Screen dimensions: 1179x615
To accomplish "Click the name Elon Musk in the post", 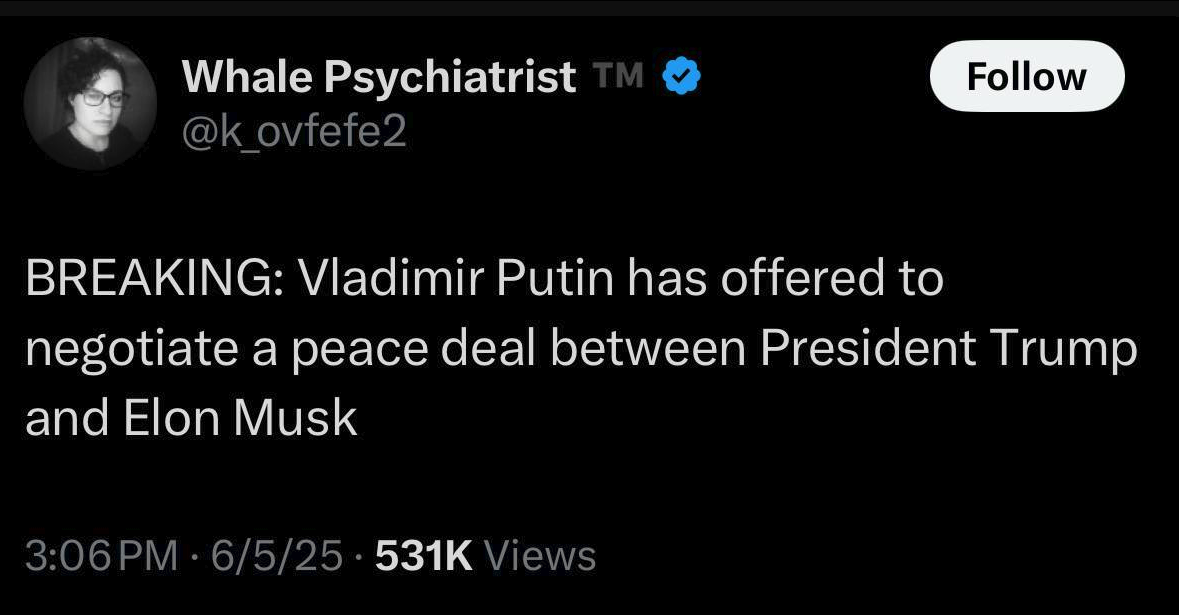I will tap(240, 419).
